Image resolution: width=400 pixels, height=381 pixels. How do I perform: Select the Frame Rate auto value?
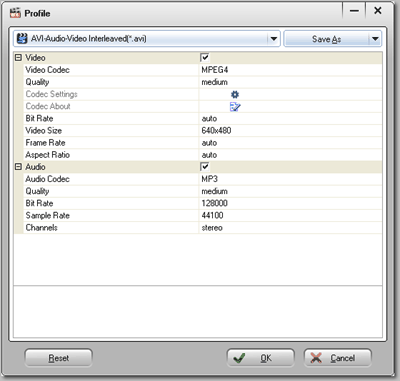(209, 143)
